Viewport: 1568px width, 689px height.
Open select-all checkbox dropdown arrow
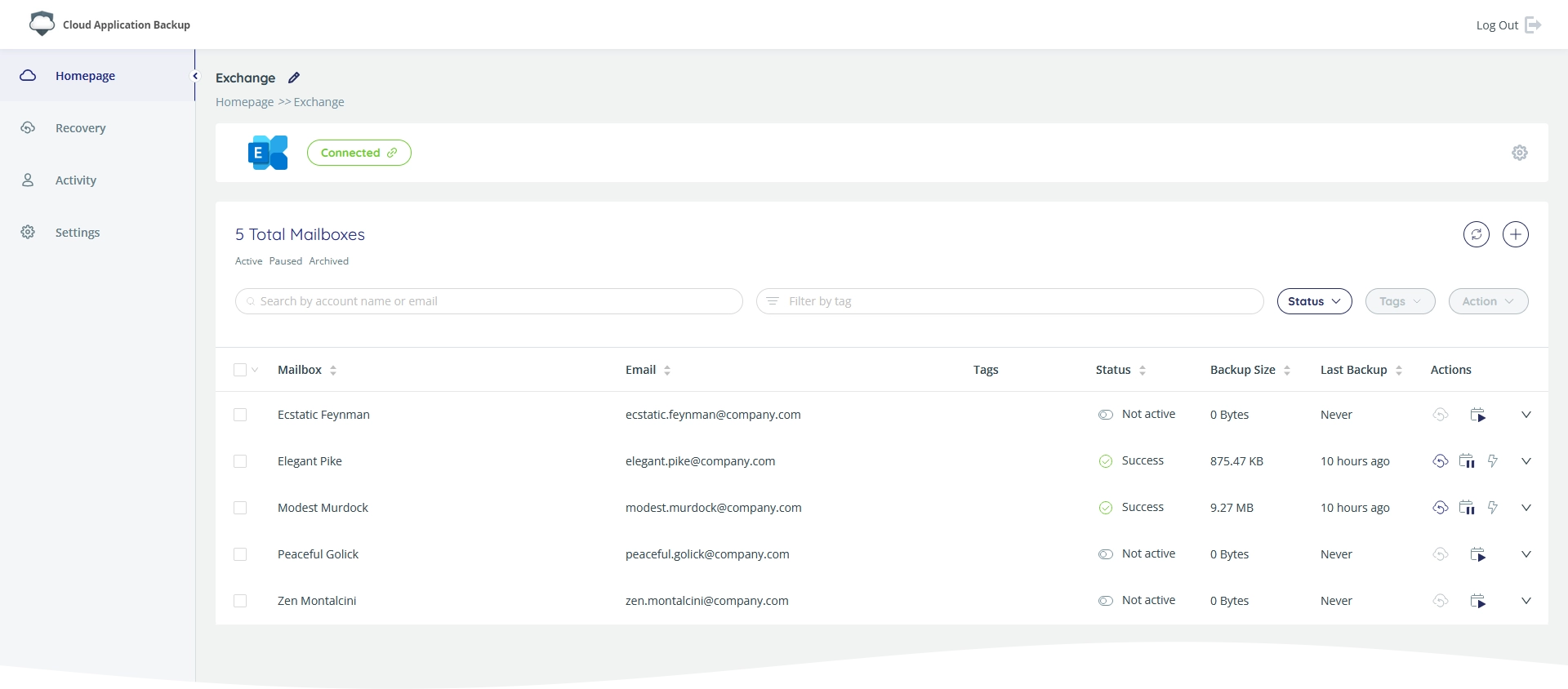coord(255,370)
